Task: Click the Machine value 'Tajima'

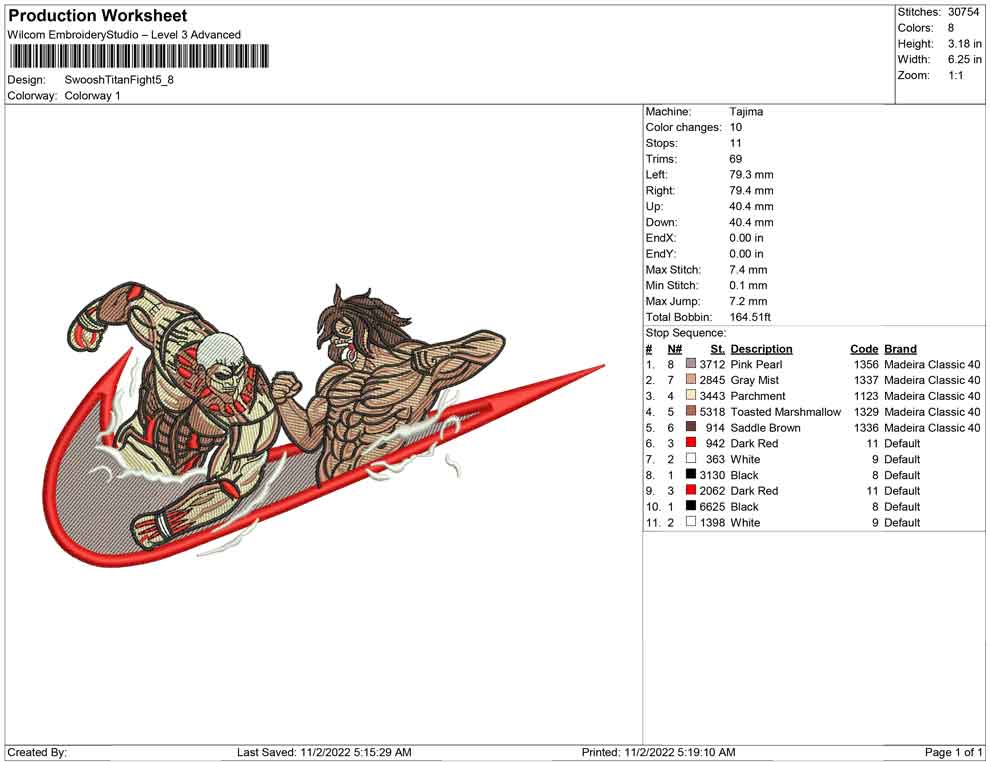Action: (x=746, y=112)
